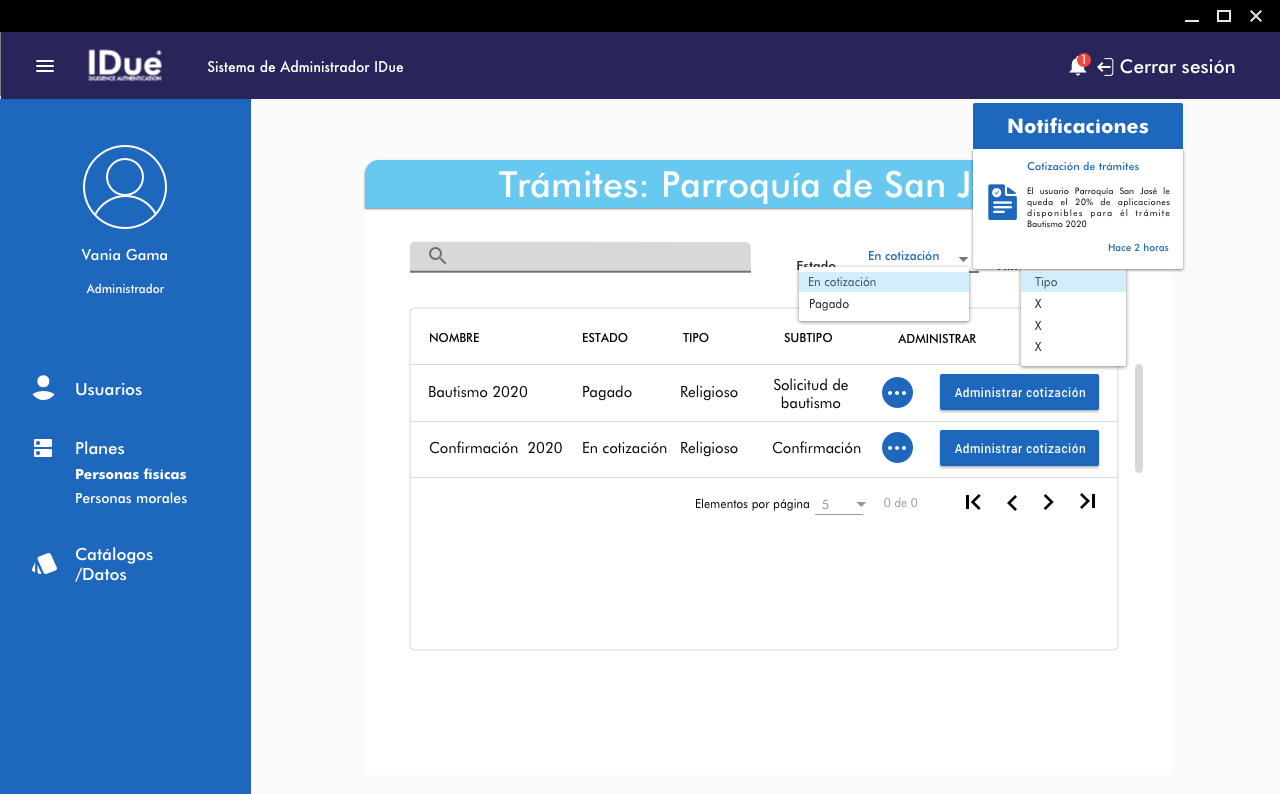
Task: Expand the Estado dropdown arrow
Action: tap(963, 259)
